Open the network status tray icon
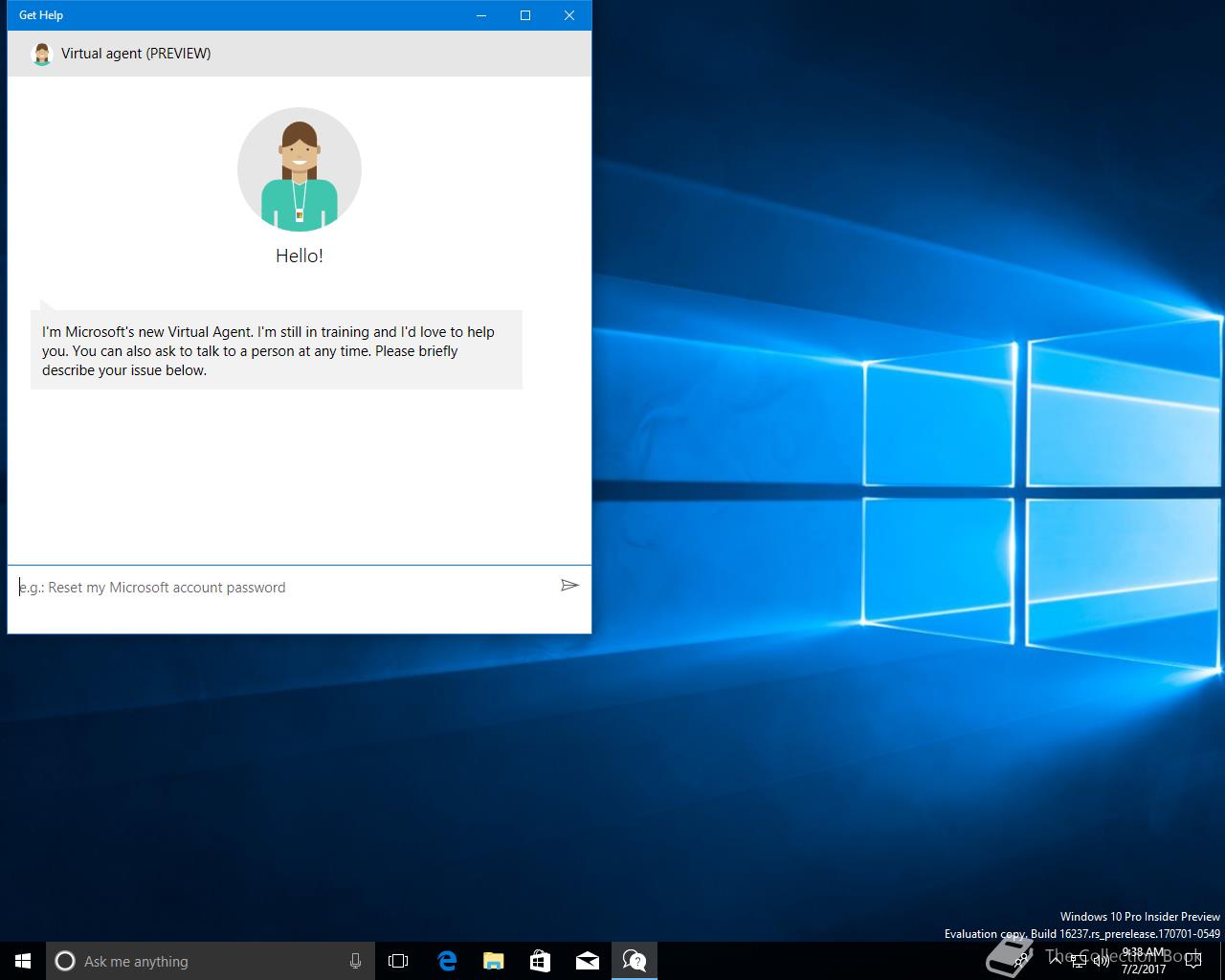The width and height of the screenshot is (1225, 980). [1079, 961]
